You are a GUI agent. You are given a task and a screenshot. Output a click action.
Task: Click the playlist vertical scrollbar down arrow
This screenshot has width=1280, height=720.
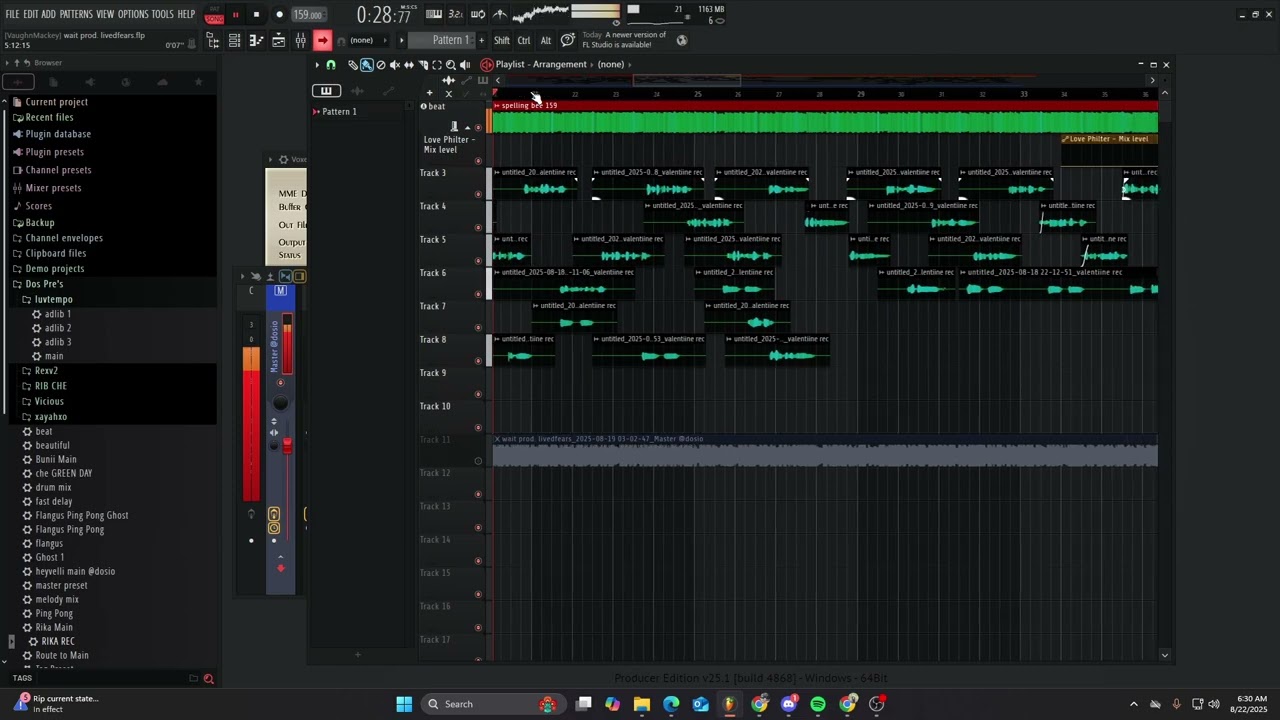pos(1164,655)
